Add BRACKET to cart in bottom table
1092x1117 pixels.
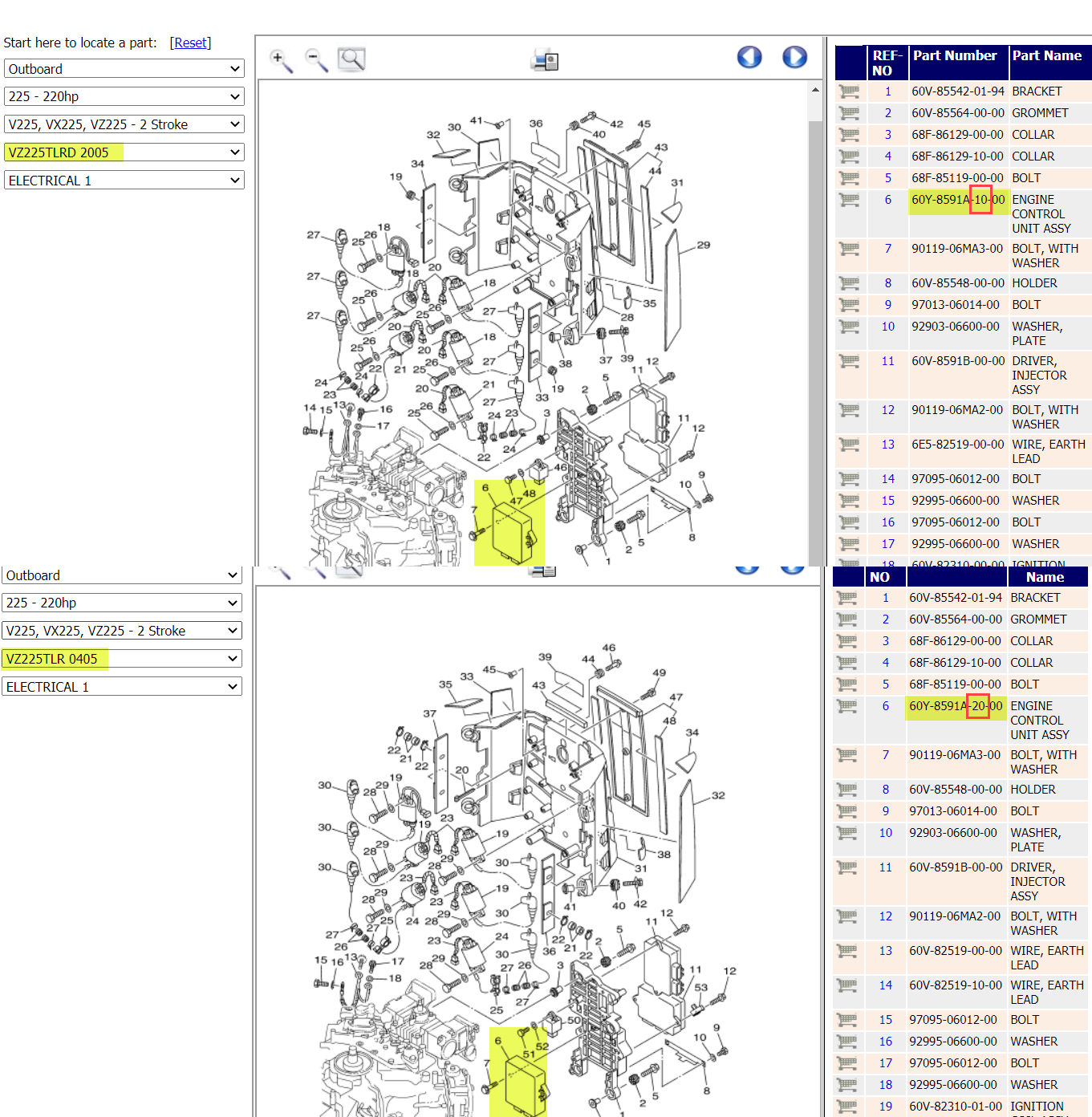(846, 598)
